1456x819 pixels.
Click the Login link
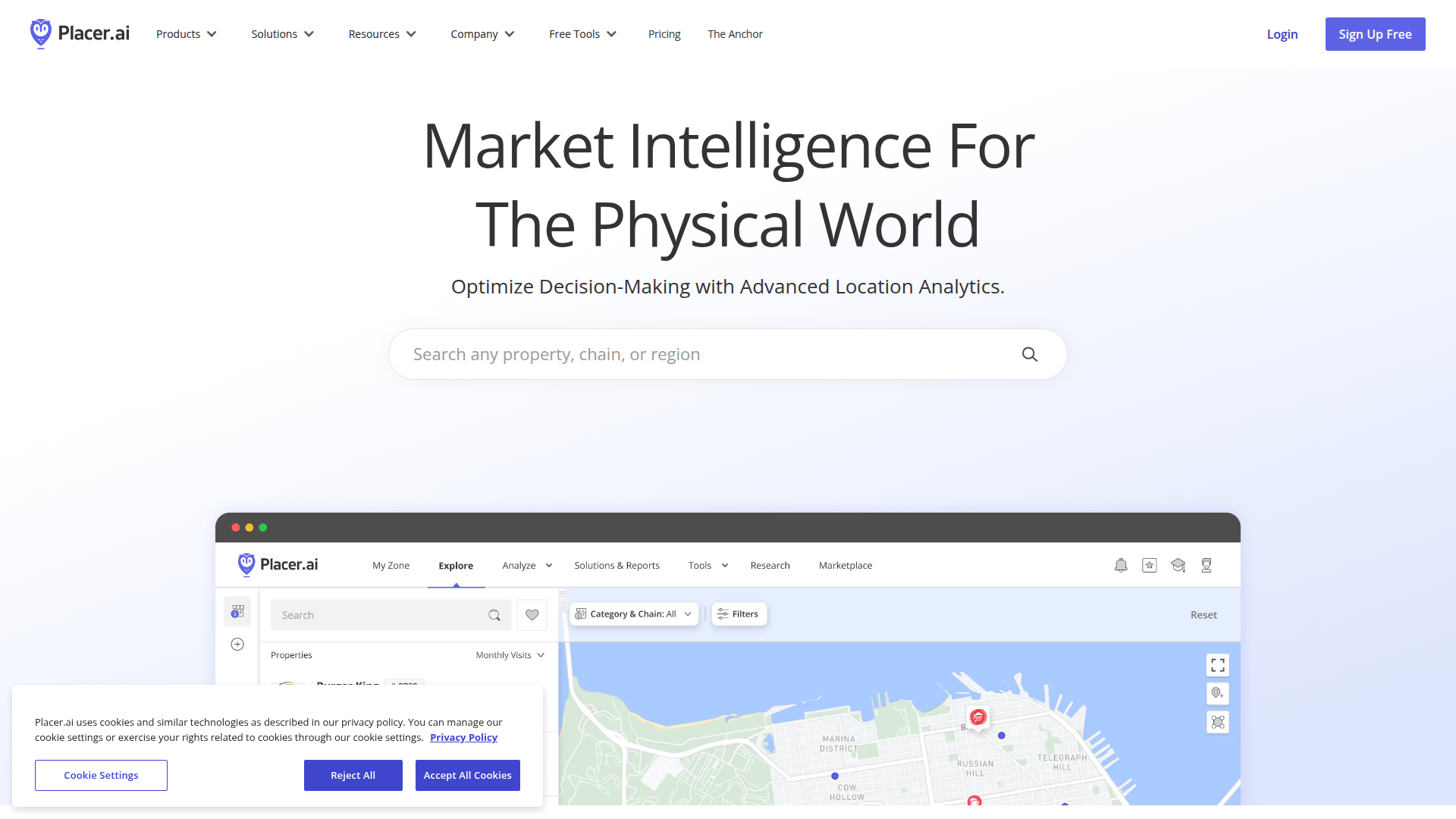(x=1282, y=34)
